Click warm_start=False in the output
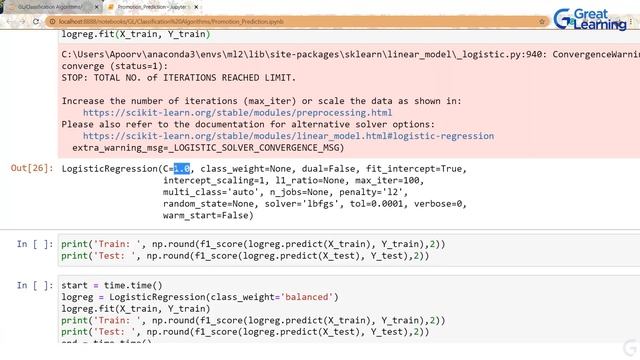Screen dimensions: 640x360 [x=208, y=216]
